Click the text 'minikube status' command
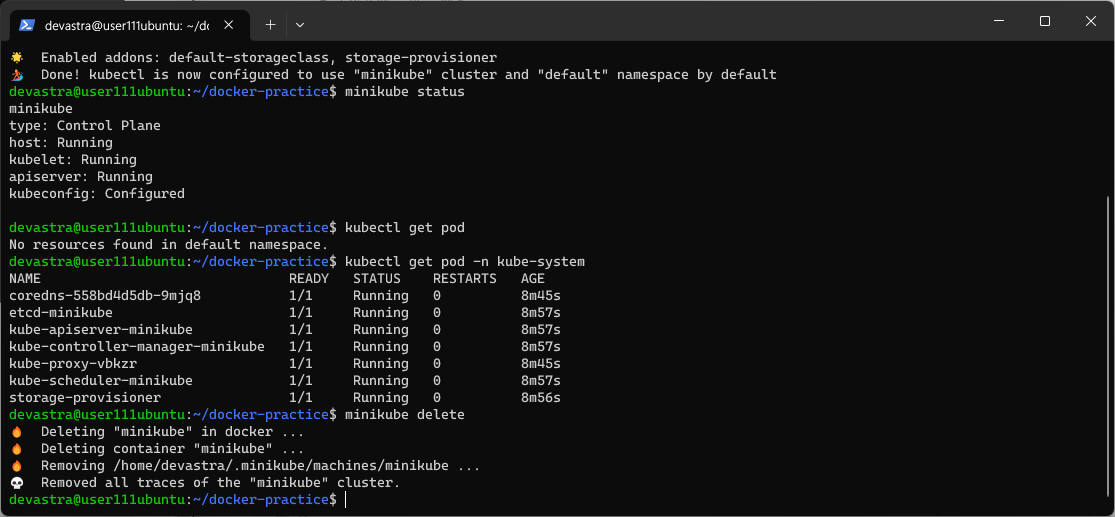This screenshot has height=517, width=1115. pyautogui.click(x=405, y=92)
